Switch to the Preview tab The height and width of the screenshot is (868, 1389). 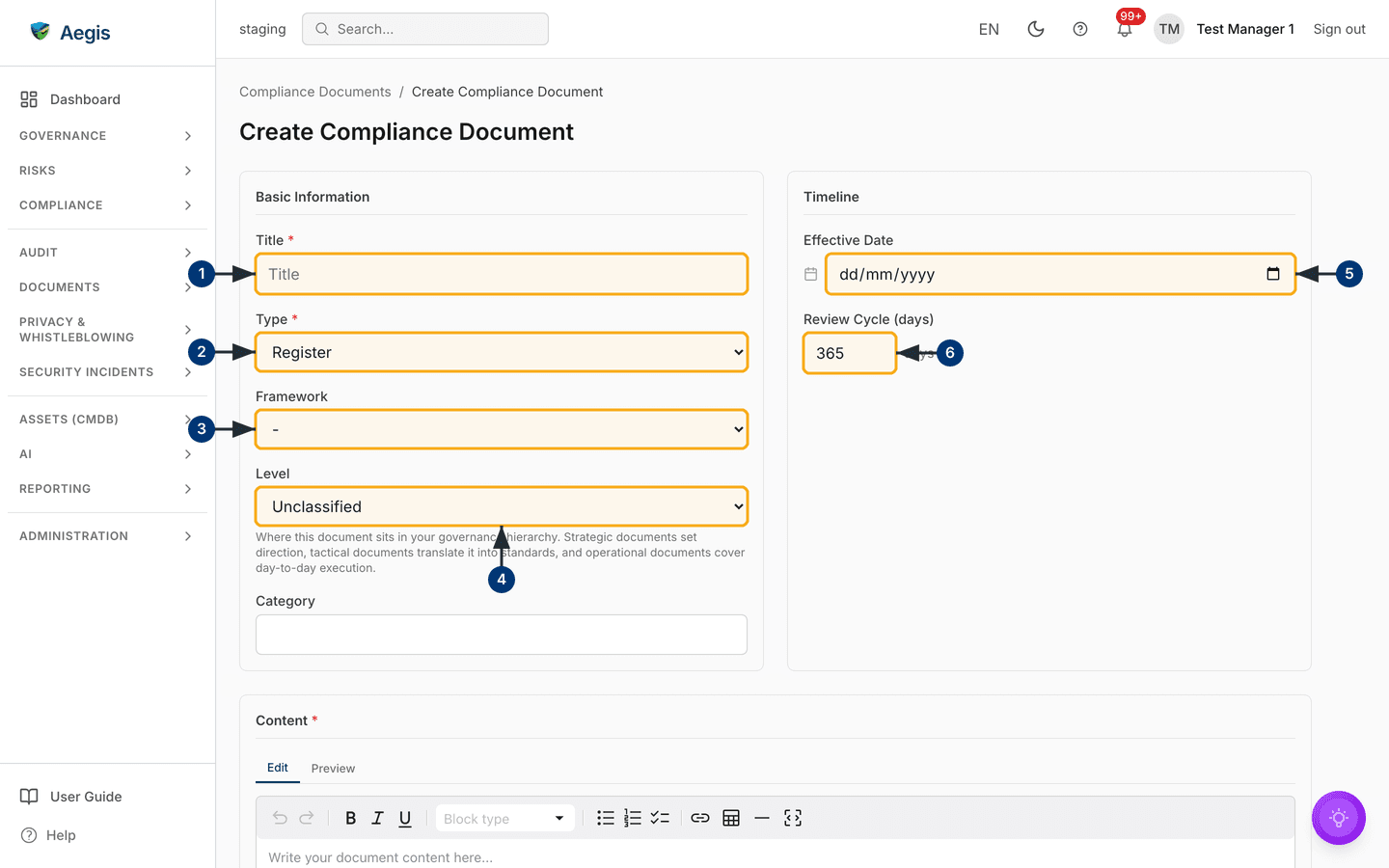click(333, 769)
